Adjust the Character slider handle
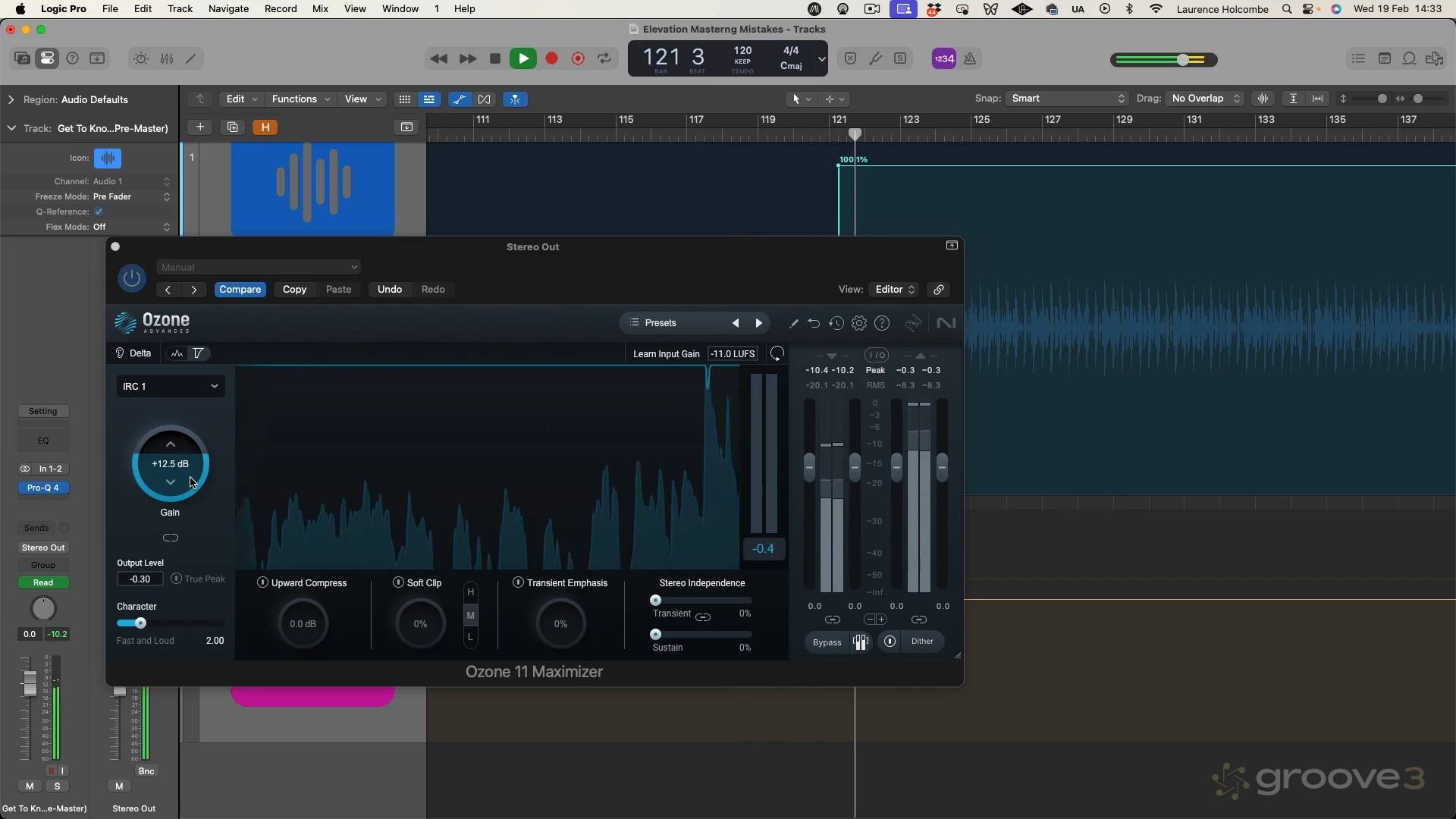The width and height of the screenshot is (1456, 819). 140,623
